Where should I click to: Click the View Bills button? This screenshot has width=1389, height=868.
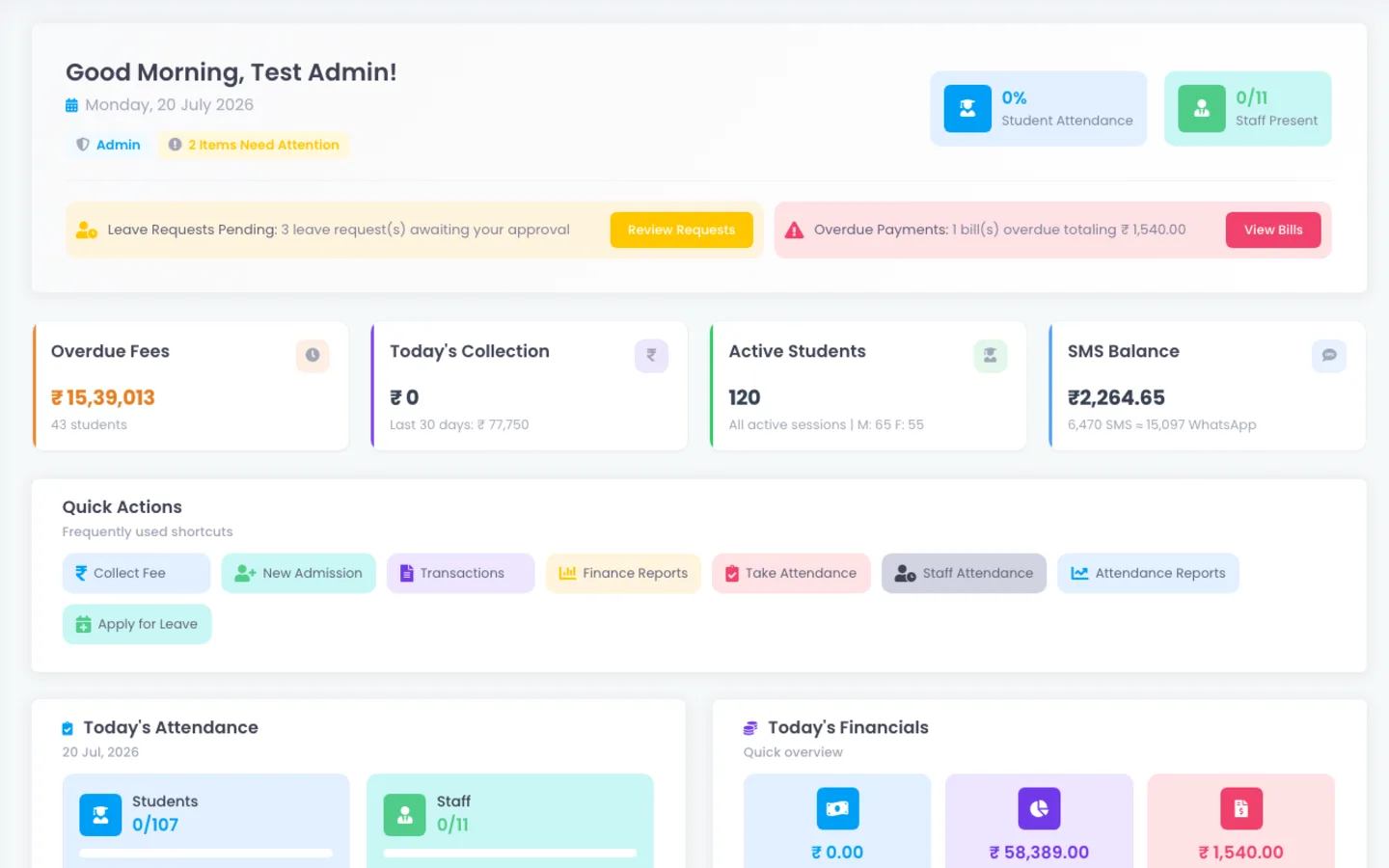tap(1273, 230)
